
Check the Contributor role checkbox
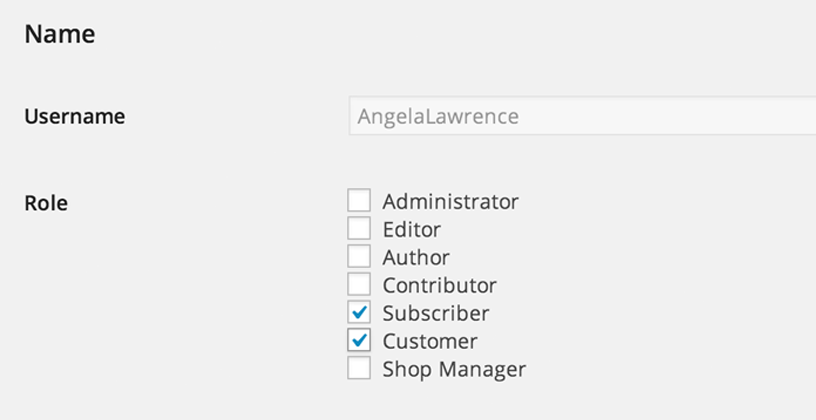tap(359, 284)
